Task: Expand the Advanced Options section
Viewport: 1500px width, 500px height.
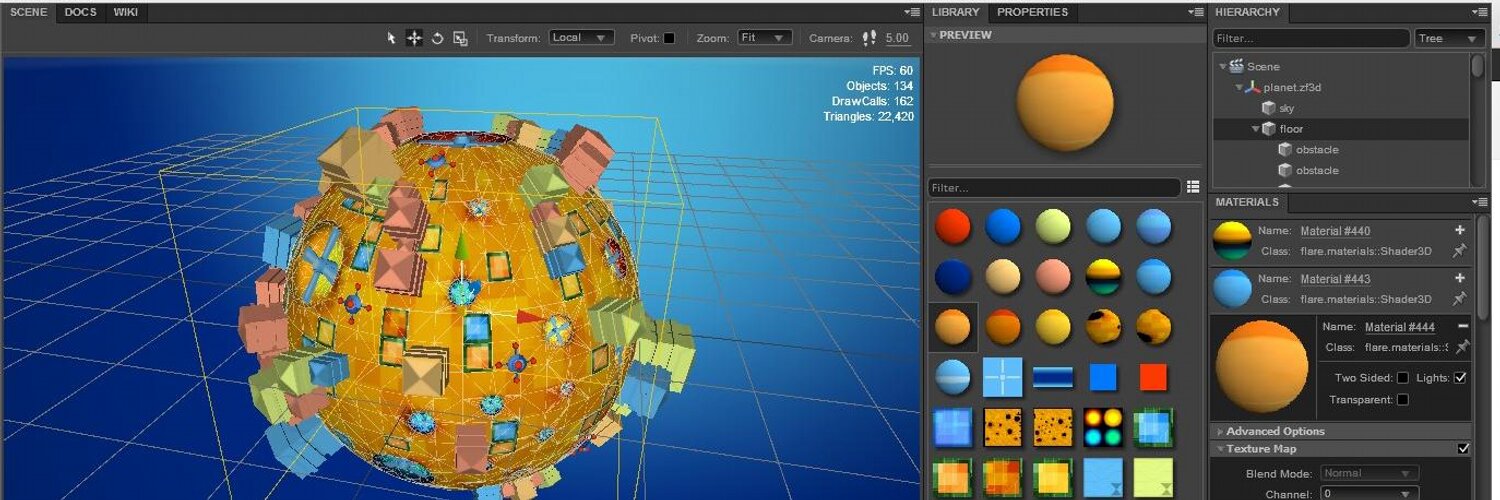Action: pyautogui.click(x=1275, y=431)
